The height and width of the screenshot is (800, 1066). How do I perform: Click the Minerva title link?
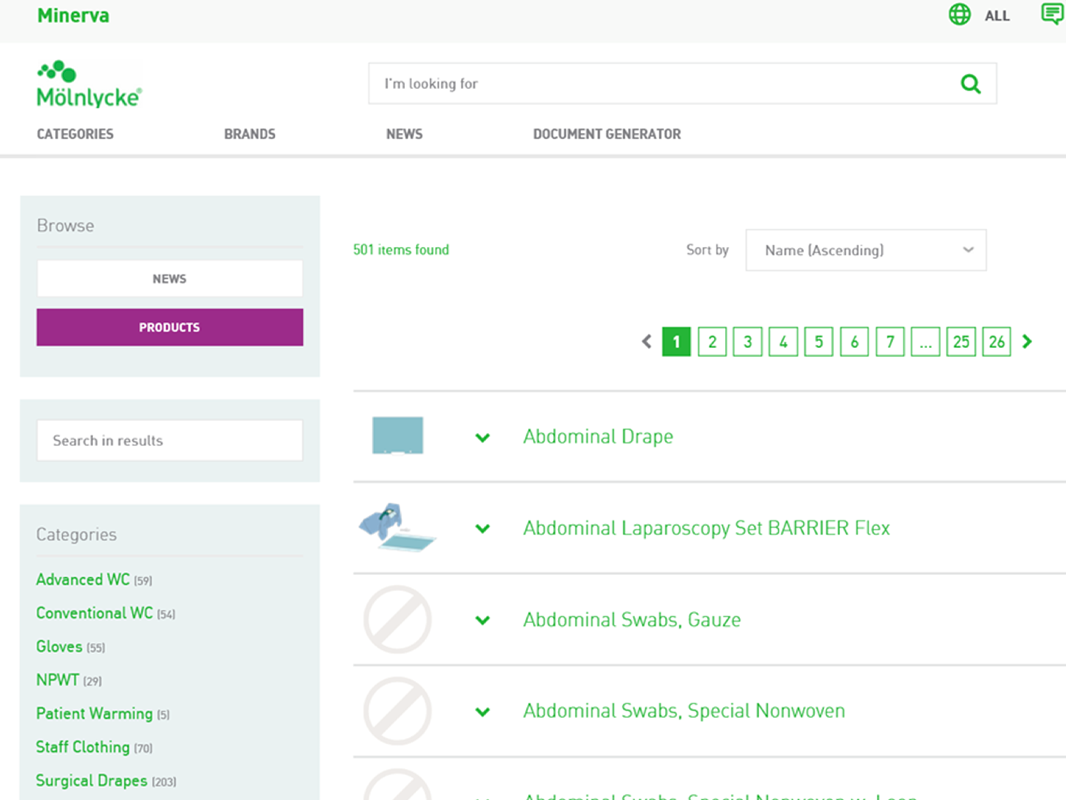(x=73, y=16)
